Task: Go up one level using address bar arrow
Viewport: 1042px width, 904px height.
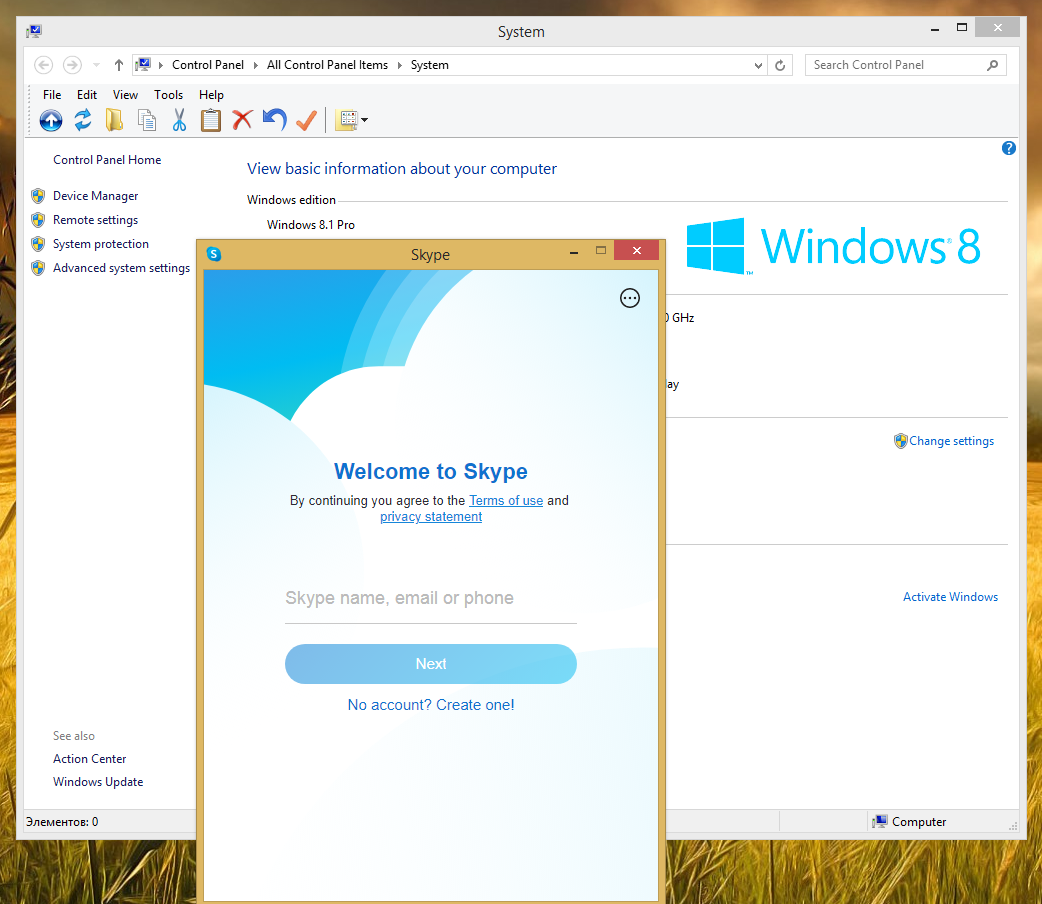Action: [119, 65]
